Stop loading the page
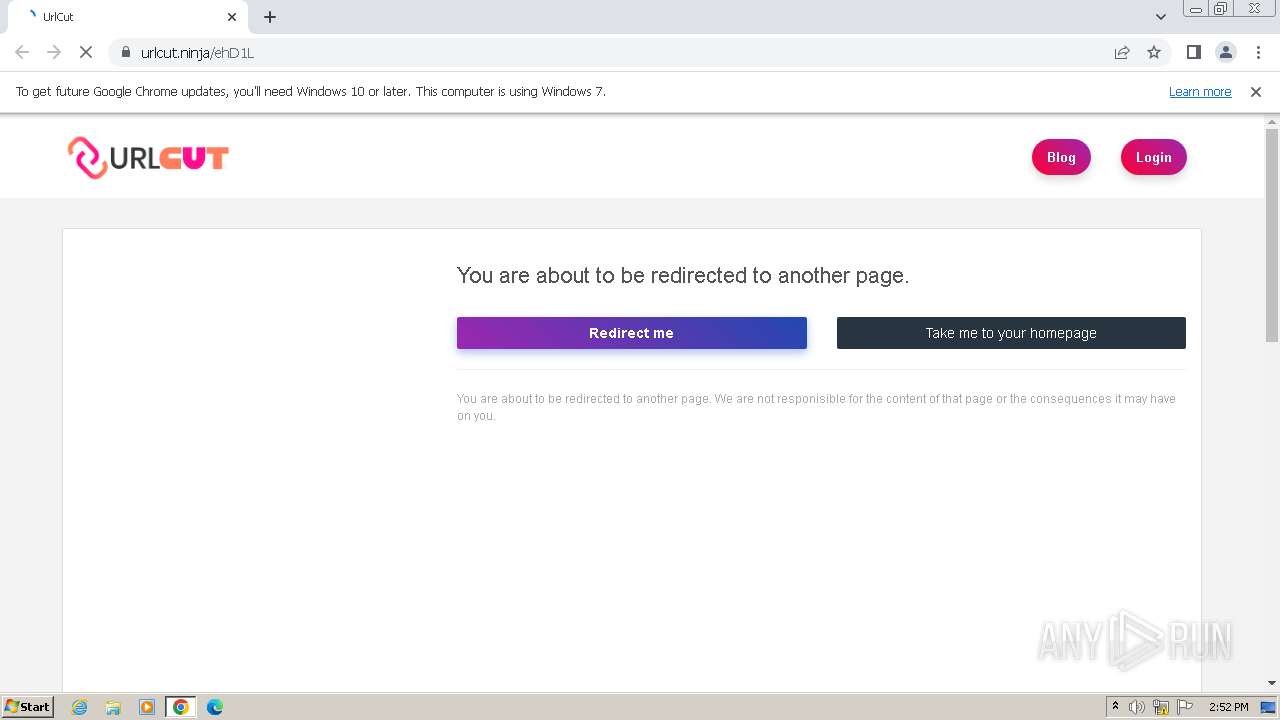Viewport: 1280px width, 720px height. click(x=86, y=52)
